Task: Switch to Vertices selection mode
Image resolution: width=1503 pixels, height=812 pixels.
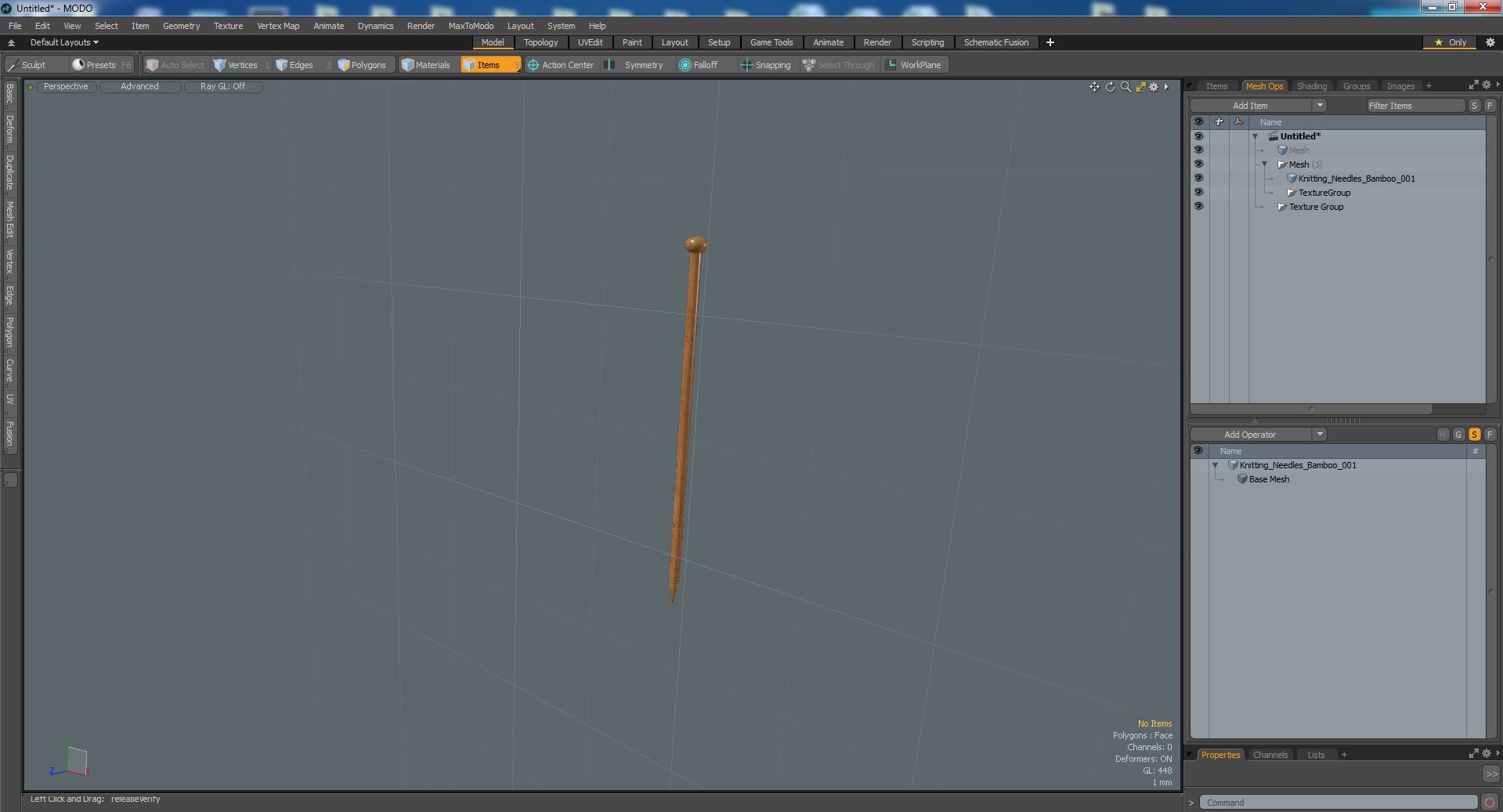Action: (x=240, y=65)
